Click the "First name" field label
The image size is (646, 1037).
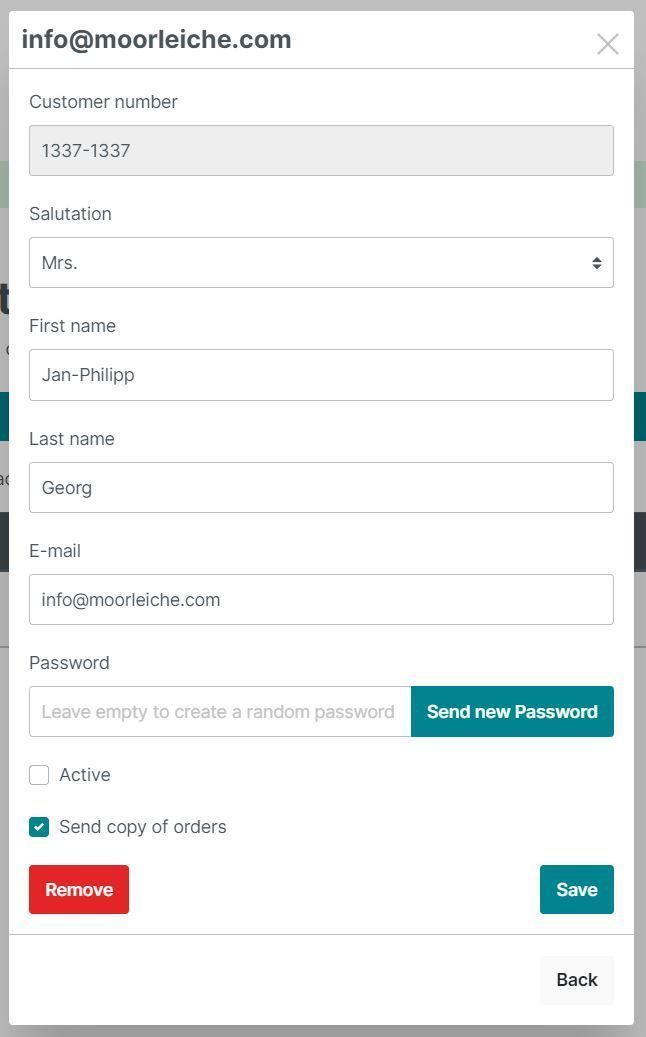[72, 326]
